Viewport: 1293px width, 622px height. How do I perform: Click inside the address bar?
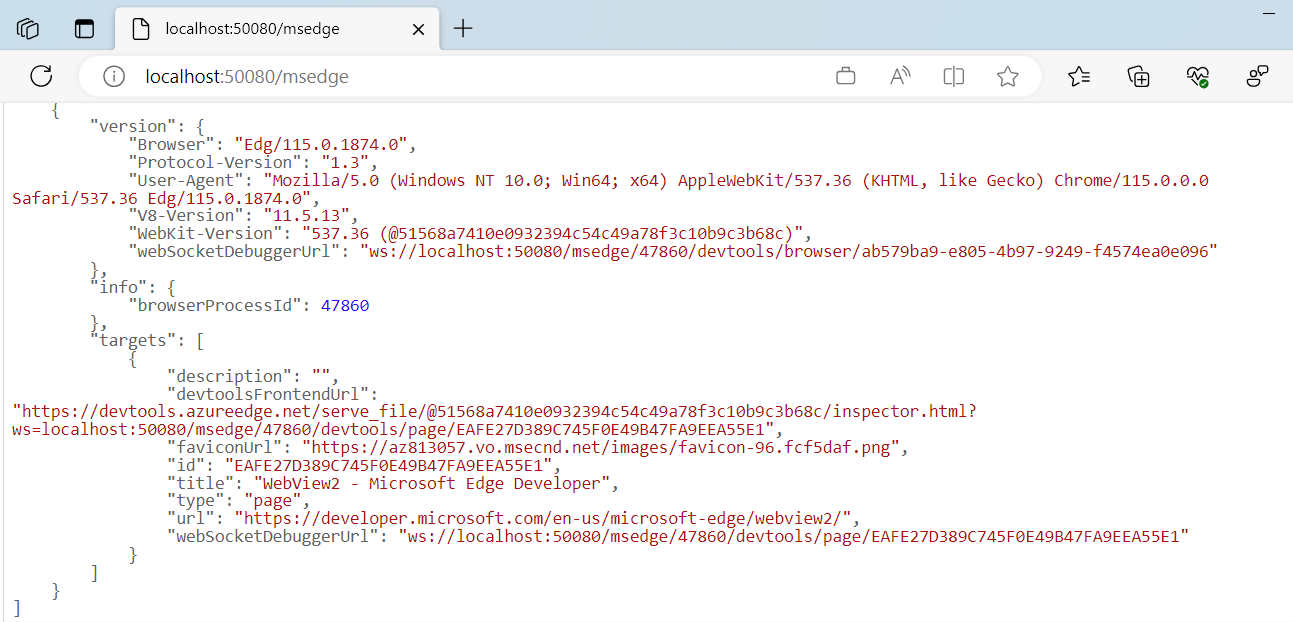tap(400, 76)
